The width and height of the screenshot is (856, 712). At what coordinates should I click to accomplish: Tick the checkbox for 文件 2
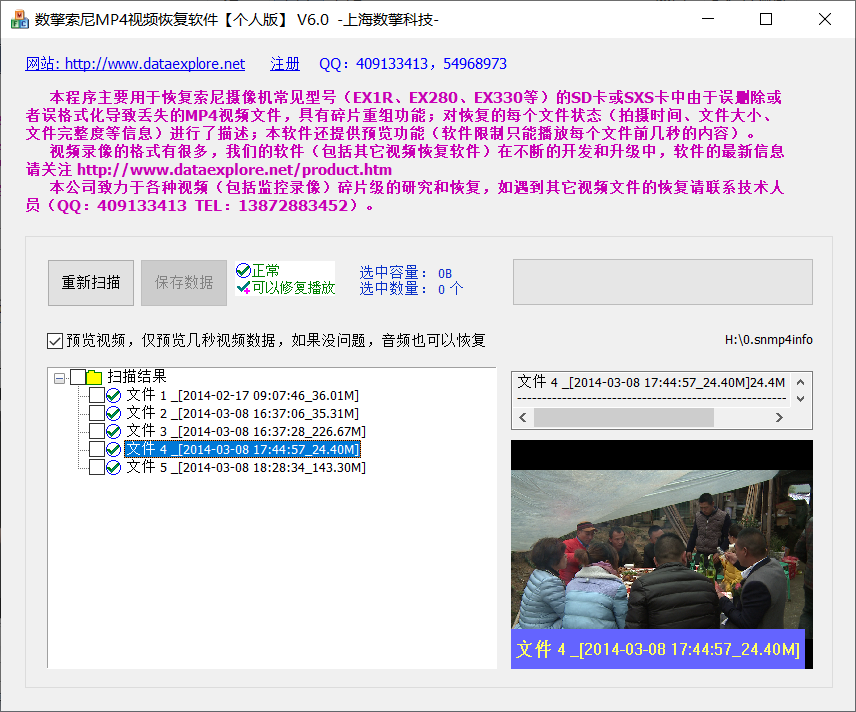(97, 413)
